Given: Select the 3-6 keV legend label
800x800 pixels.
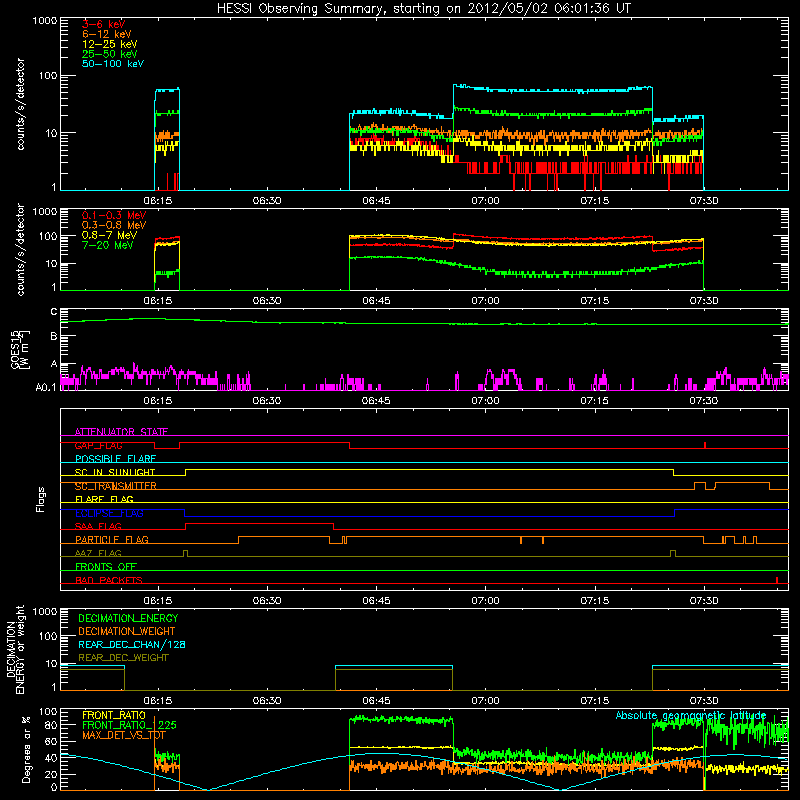Looking at the screenshot, I should click(103, 24).
